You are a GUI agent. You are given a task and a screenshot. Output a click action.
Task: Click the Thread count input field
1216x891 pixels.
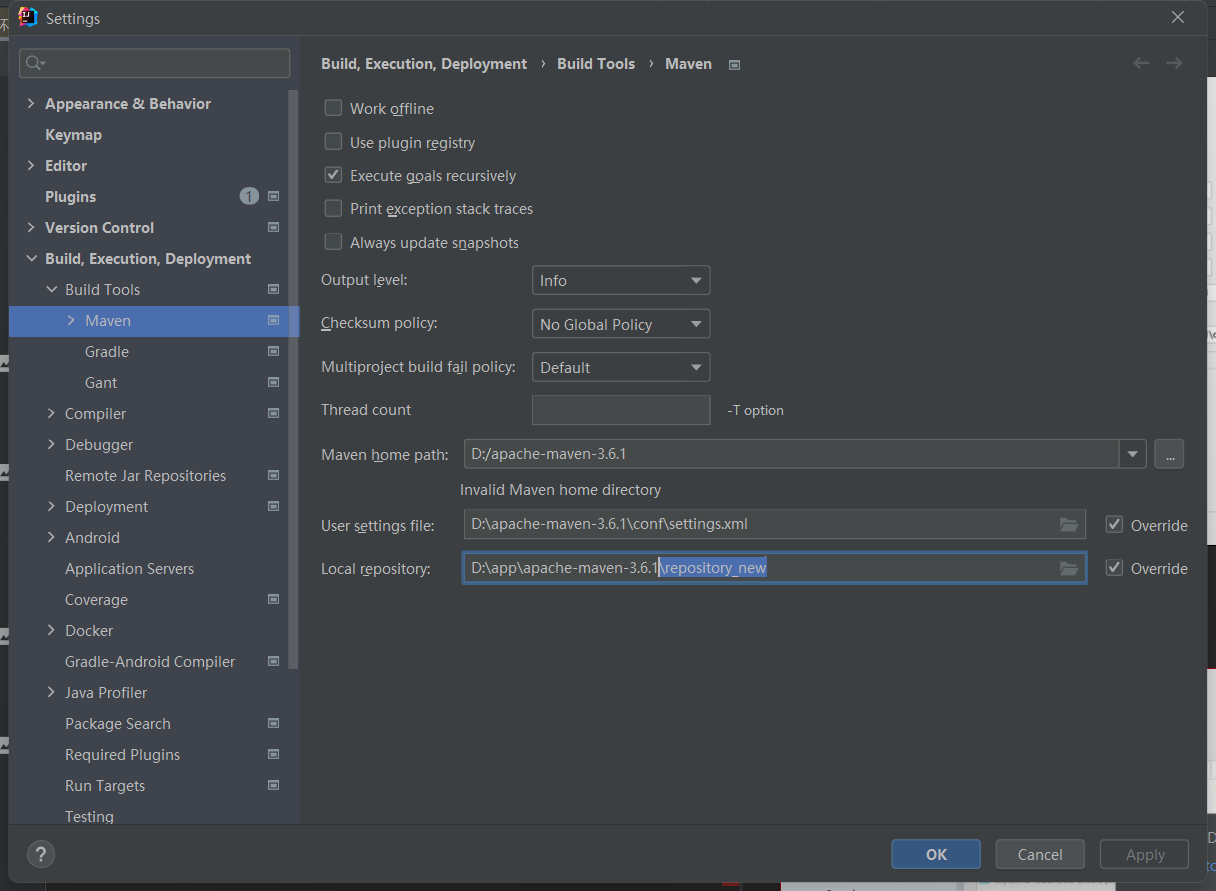coord(621,410)
